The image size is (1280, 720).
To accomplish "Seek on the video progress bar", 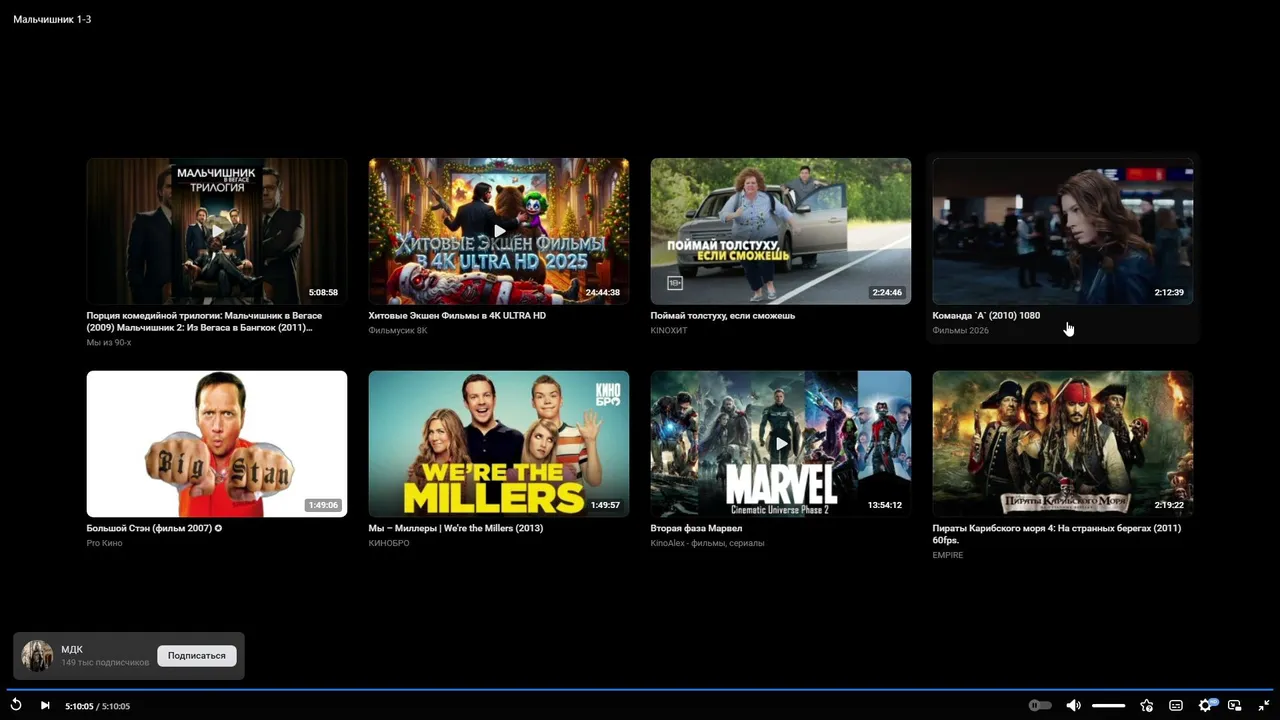I will [x=640, y=689].
